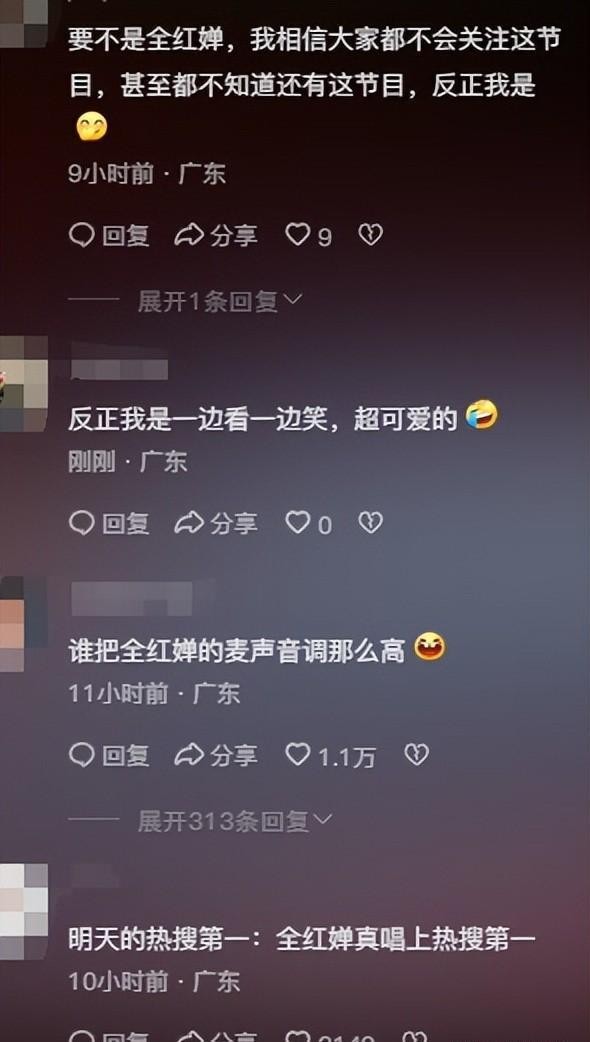Expand 展开313条回复 replies
Image resolution: width=590 pixels, height=1042 pixels.
point(235,821)
